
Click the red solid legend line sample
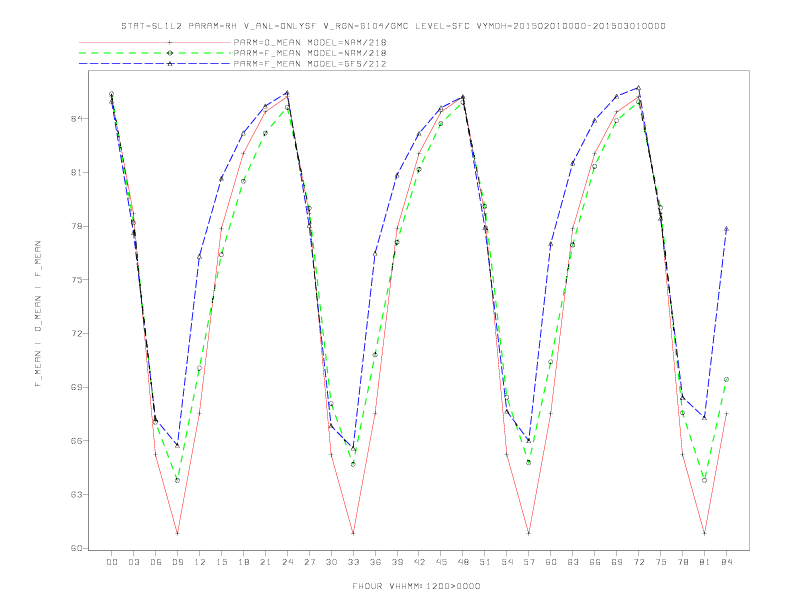[x=155, y=42]
